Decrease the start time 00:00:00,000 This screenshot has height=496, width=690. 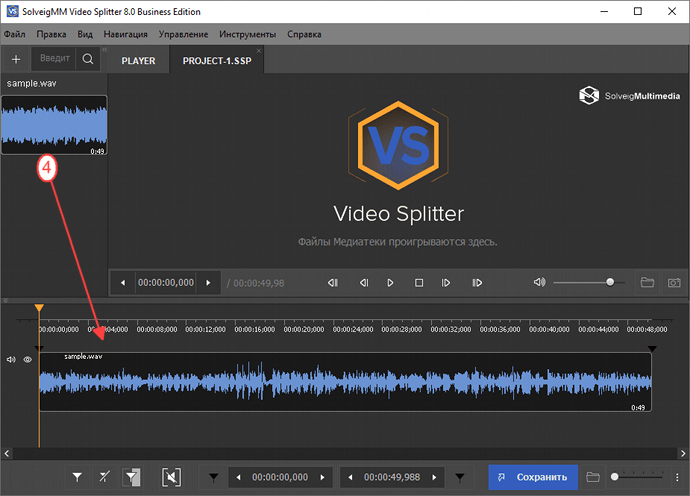click(239, 477)
